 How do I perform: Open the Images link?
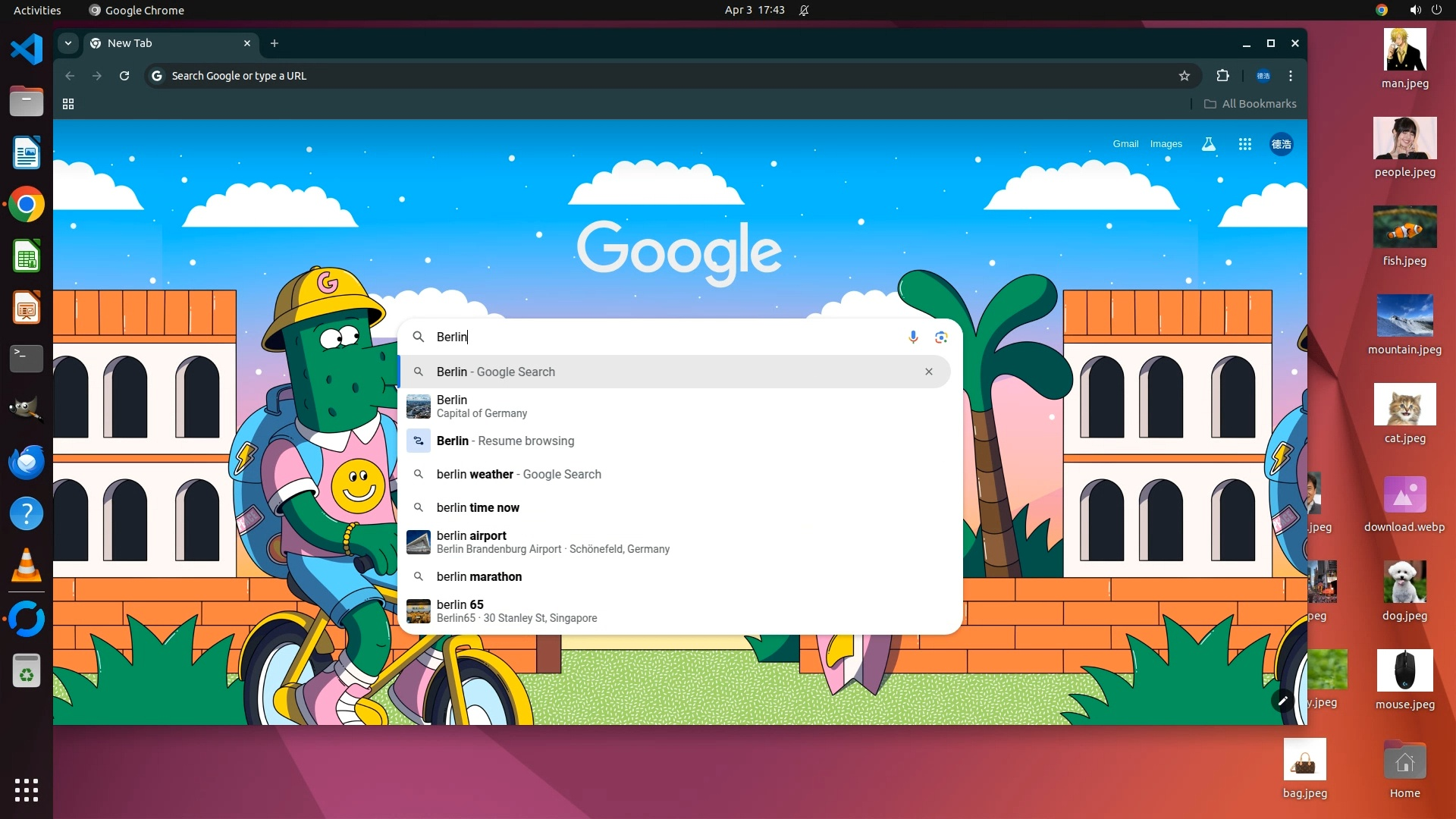click(1166, 144)
